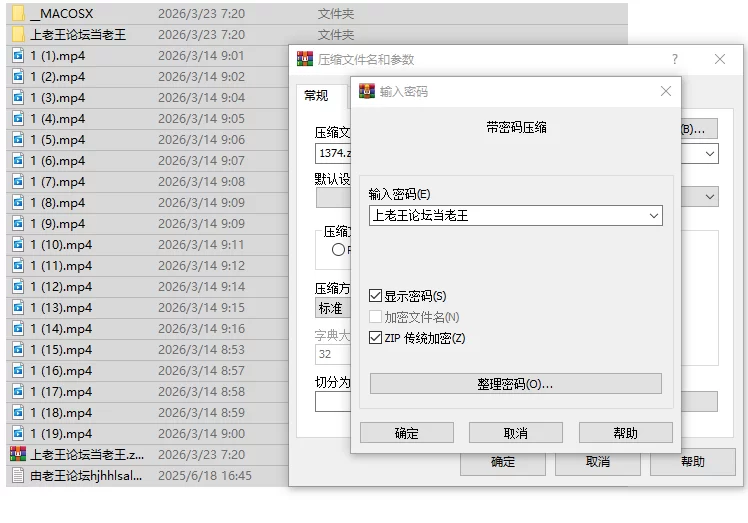The width and height of the screenshot is (748, 523).
Task: Click the WinRAR icon in 压缩文件名和参数 title bar
Action: 305,59
